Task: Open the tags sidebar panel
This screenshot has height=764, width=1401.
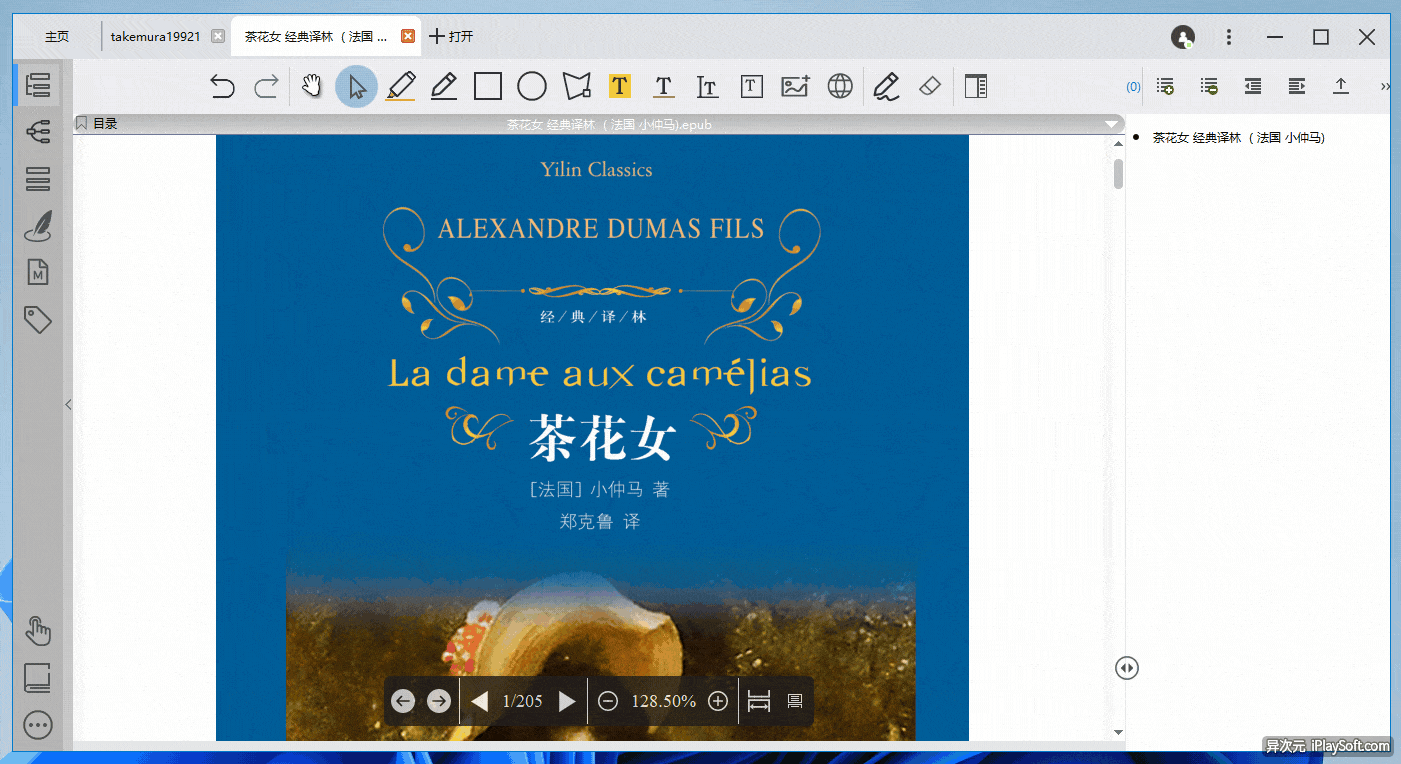Action: [38, 320]
